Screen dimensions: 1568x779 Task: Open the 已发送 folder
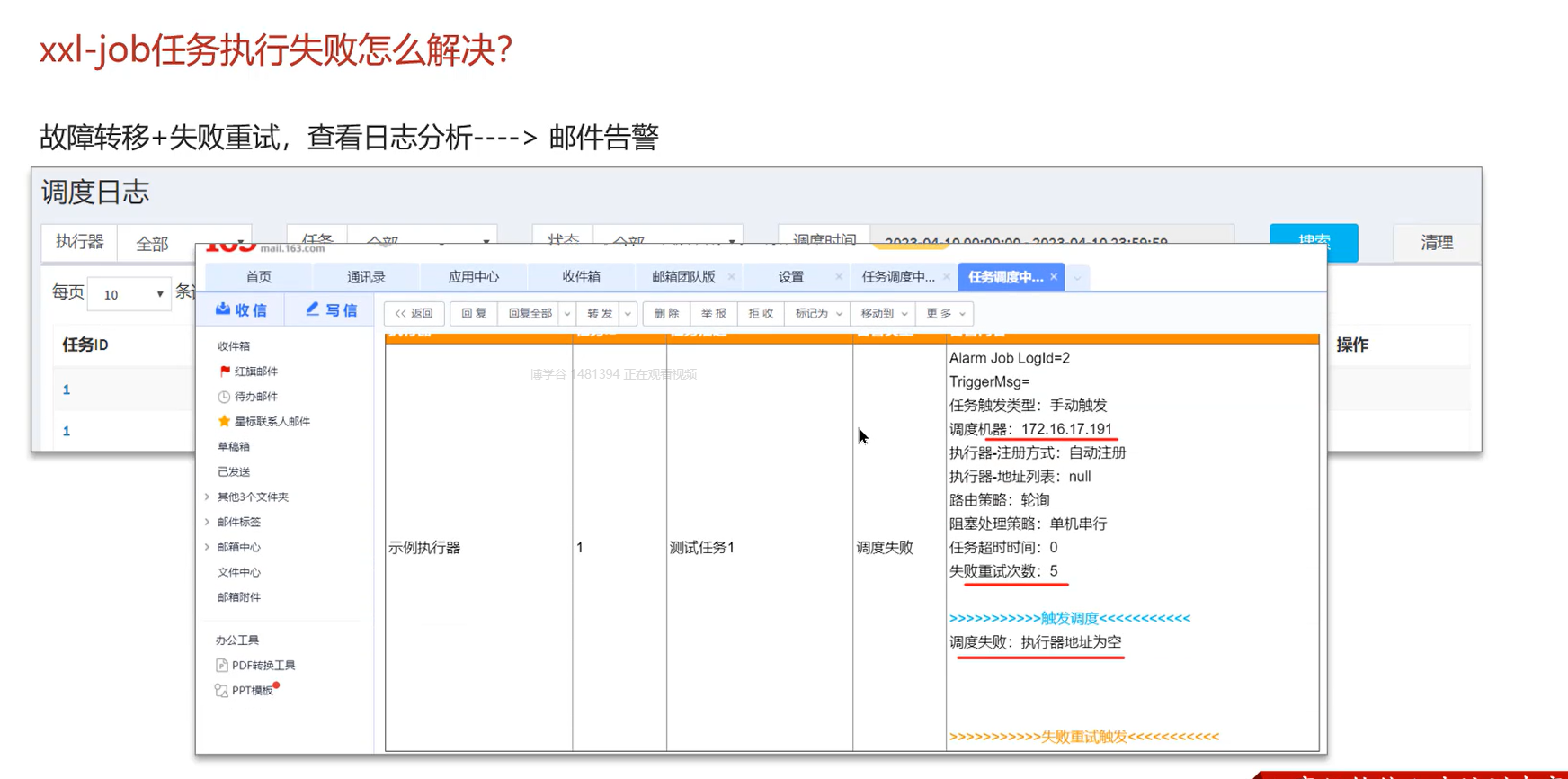(234, 471)
